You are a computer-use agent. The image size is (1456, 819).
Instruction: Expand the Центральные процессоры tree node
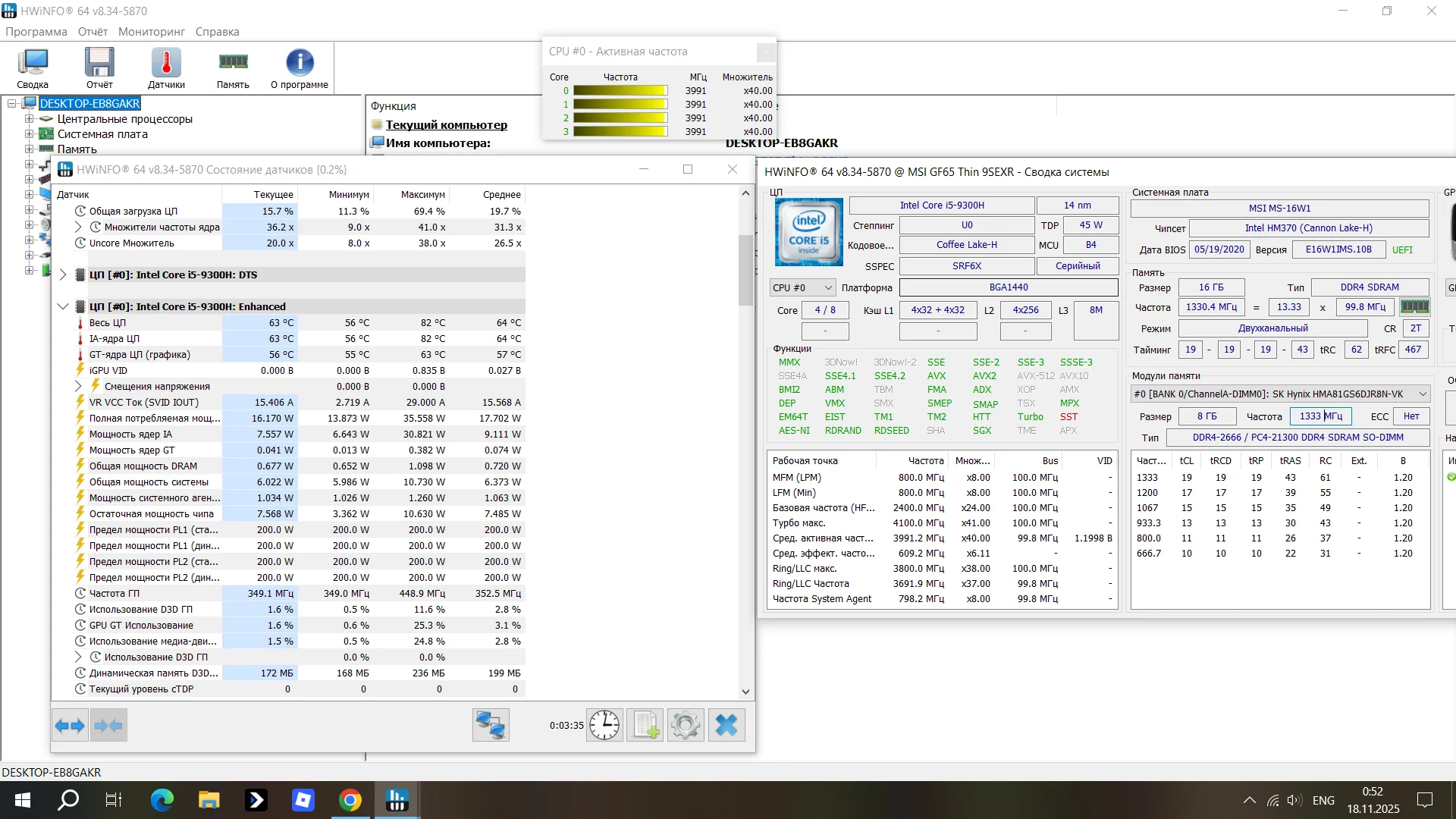pyautogui.click(x=29, y=119)
